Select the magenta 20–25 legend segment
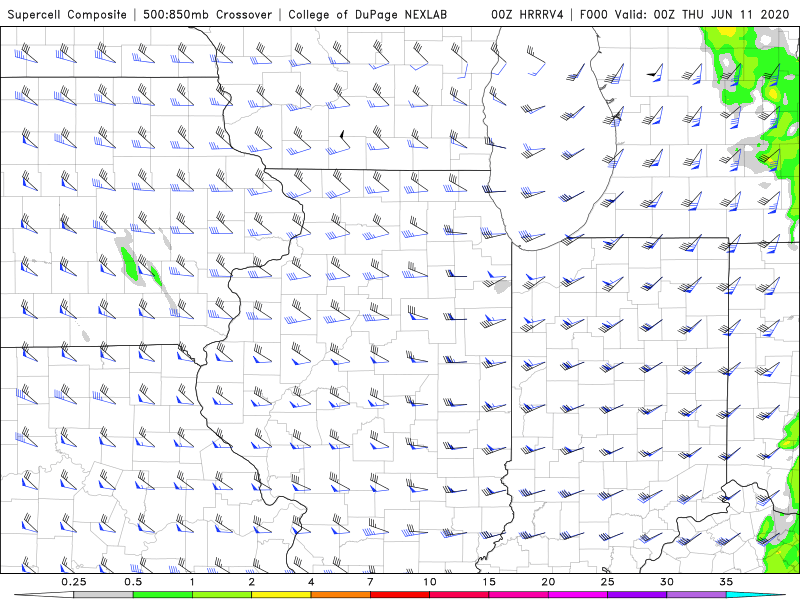 578,595
